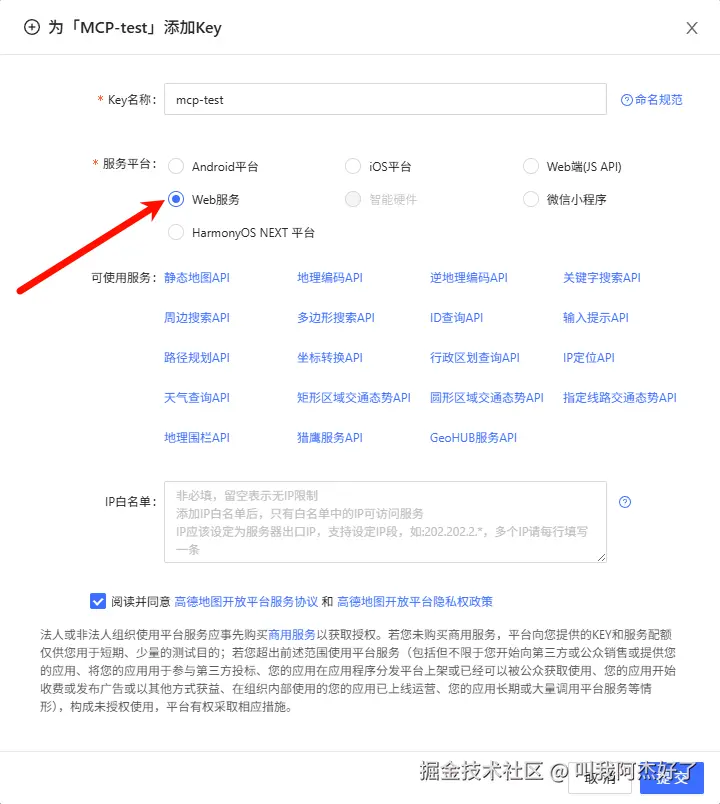Open the 路径规划API link
Viewport: 720px width, 804px height.
point(197,358)
